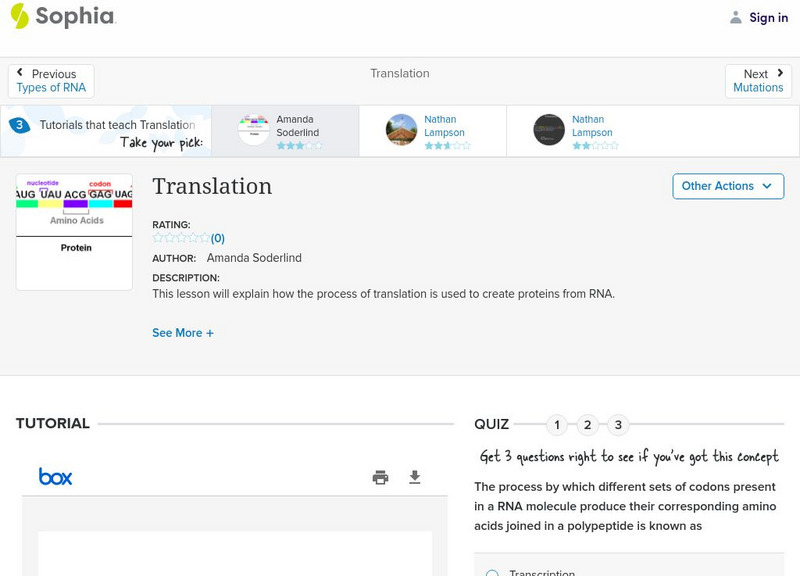Image resolution: width=800 pixels, height=576 pixels.
Task: Select the Transcription answer option
Action: pos(492,573)
